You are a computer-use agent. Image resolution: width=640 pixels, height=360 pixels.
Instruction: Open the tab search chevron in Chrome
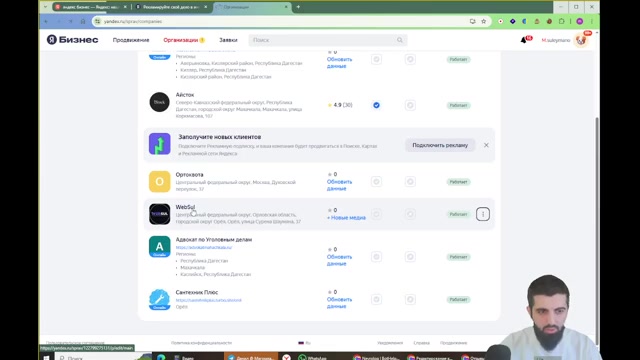tap(45, 7)
